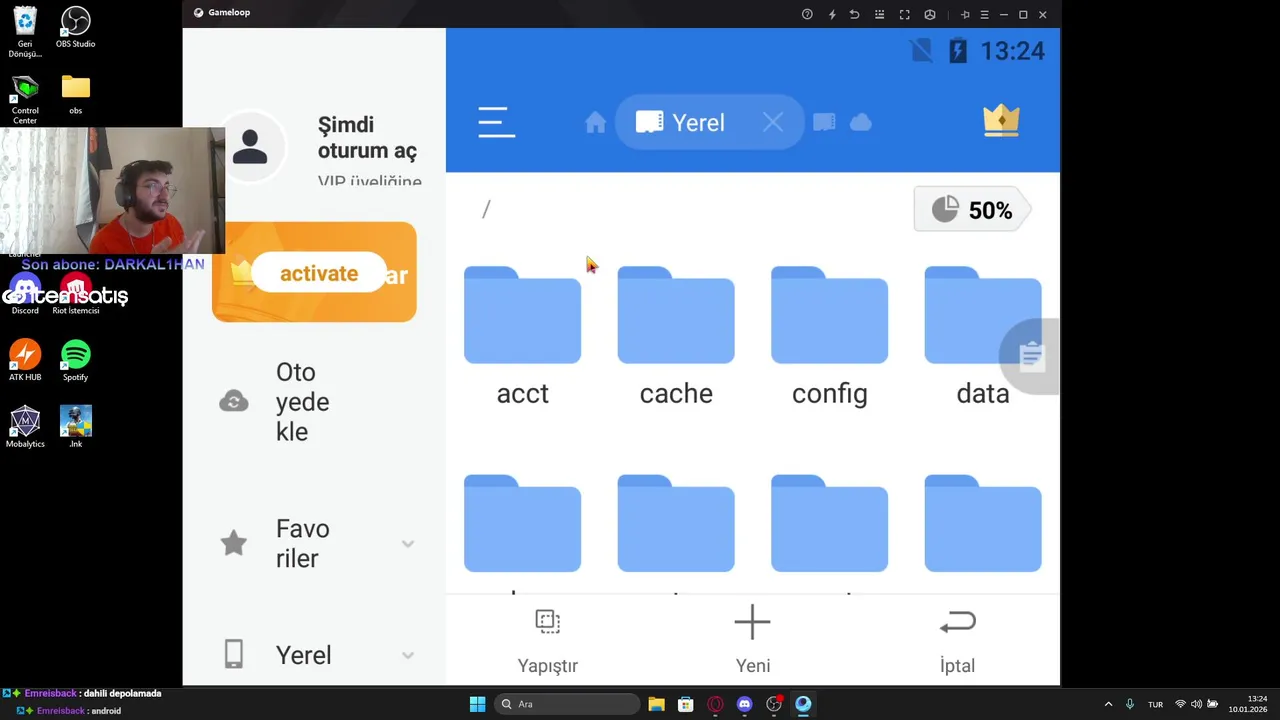Viewport: 1280px width, 720px height.
Task: Close the Yerel tab
Action: [772, 122]
